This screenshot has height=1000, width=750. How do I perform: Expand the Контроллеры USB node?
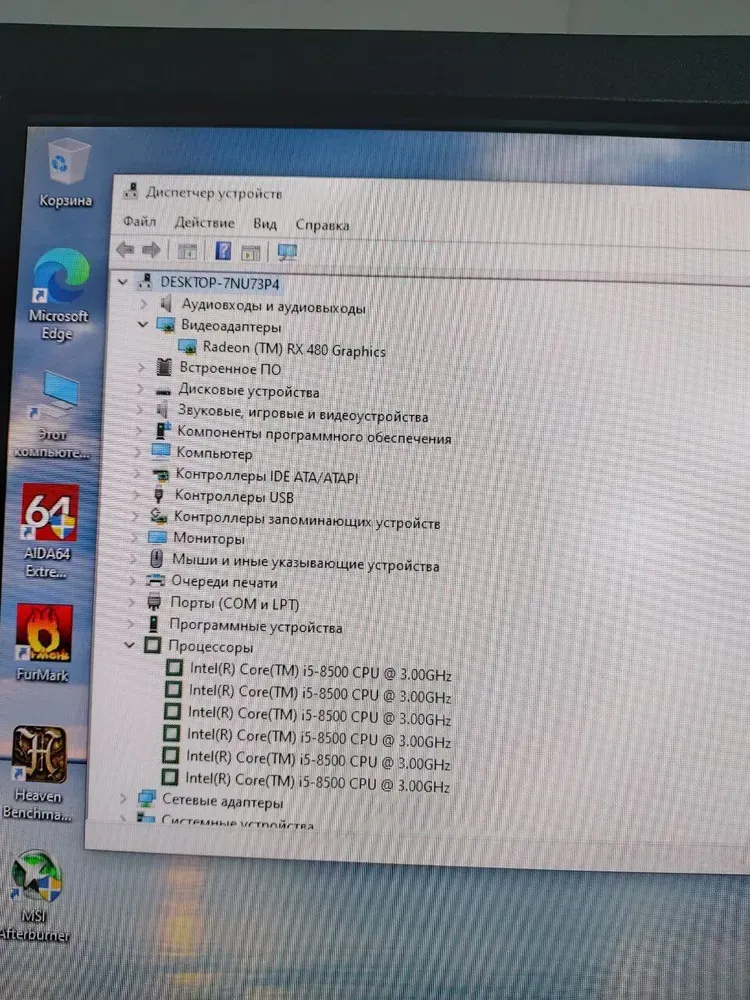pyautogui.click(x=138, y=496)
